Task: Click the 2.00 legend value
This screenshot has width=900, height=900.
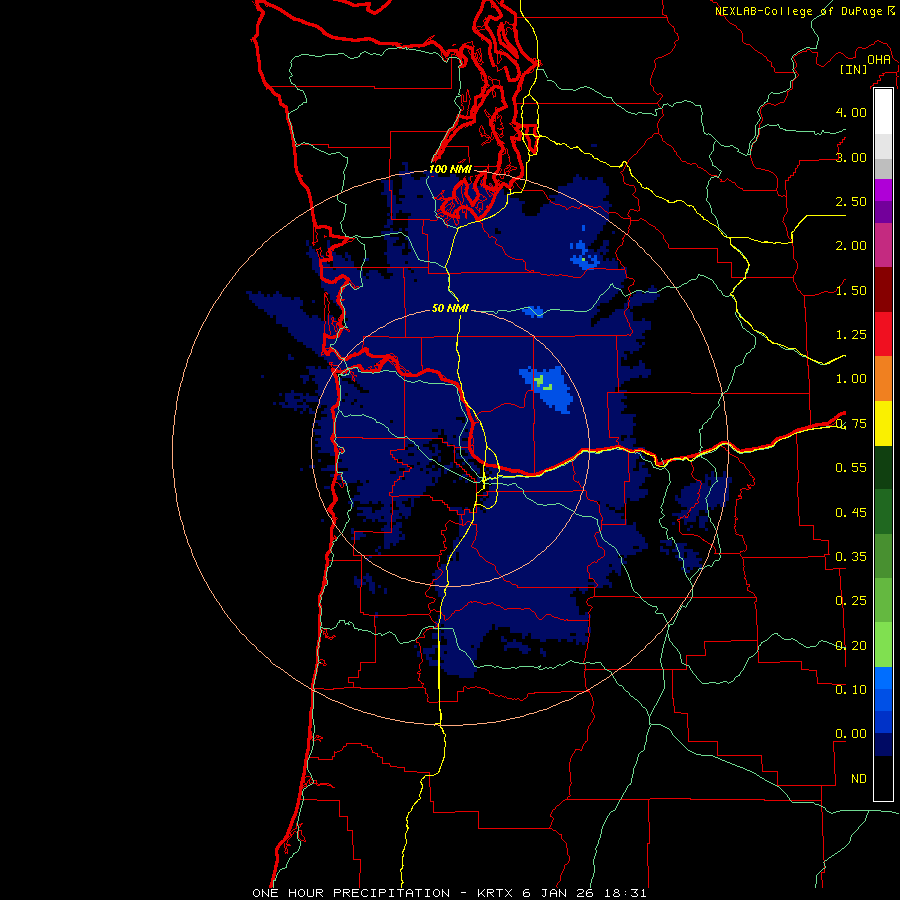Action: (851, 246)
